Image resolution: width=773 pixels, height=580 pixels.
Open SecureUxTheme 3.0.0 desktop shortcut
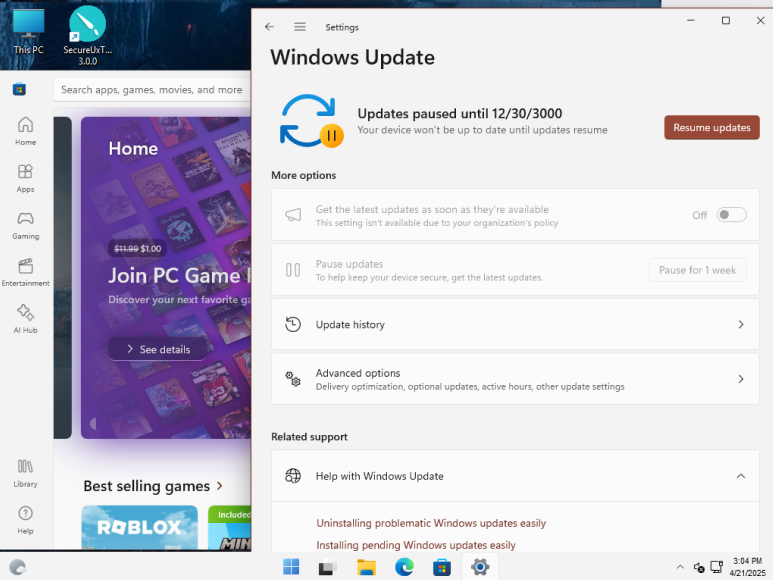click(x=87, y=36)
